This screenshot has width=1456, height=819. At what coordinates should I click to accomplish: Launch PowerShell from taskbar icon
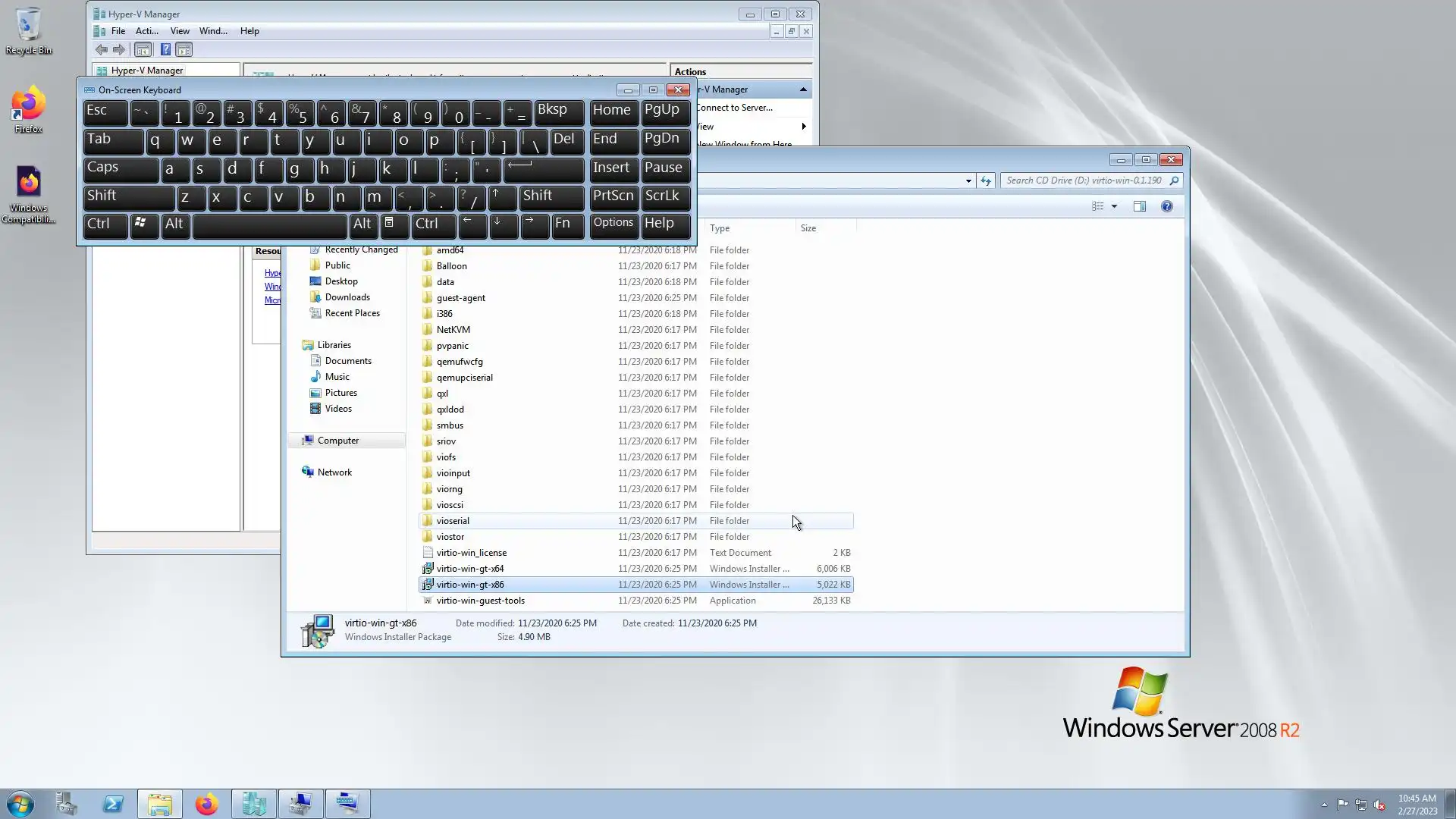click(113, 804)
